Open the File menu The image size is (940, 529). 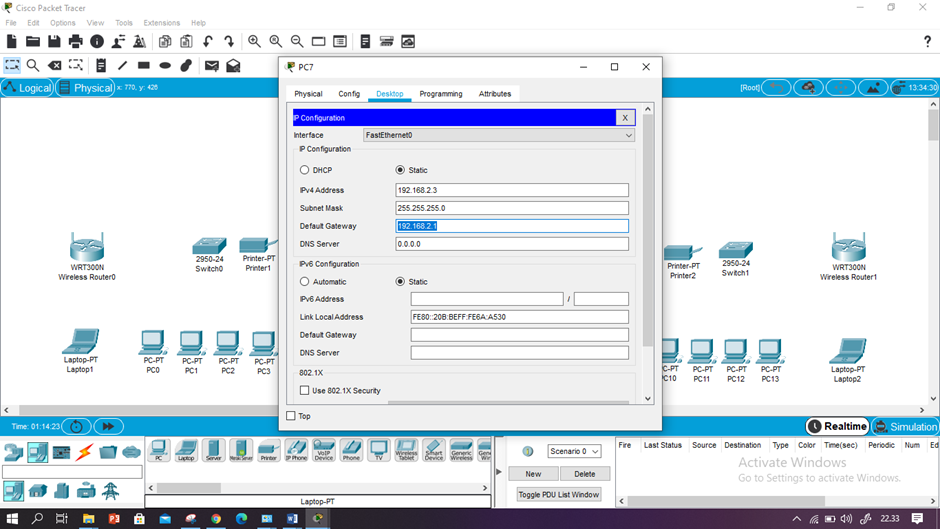(11, 23)
